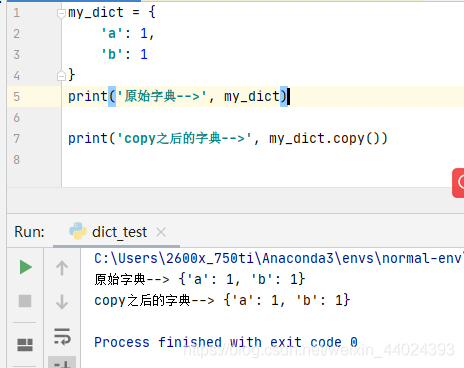
Task: Click the copy之后的字典--> output line
Action: point(222,300)
